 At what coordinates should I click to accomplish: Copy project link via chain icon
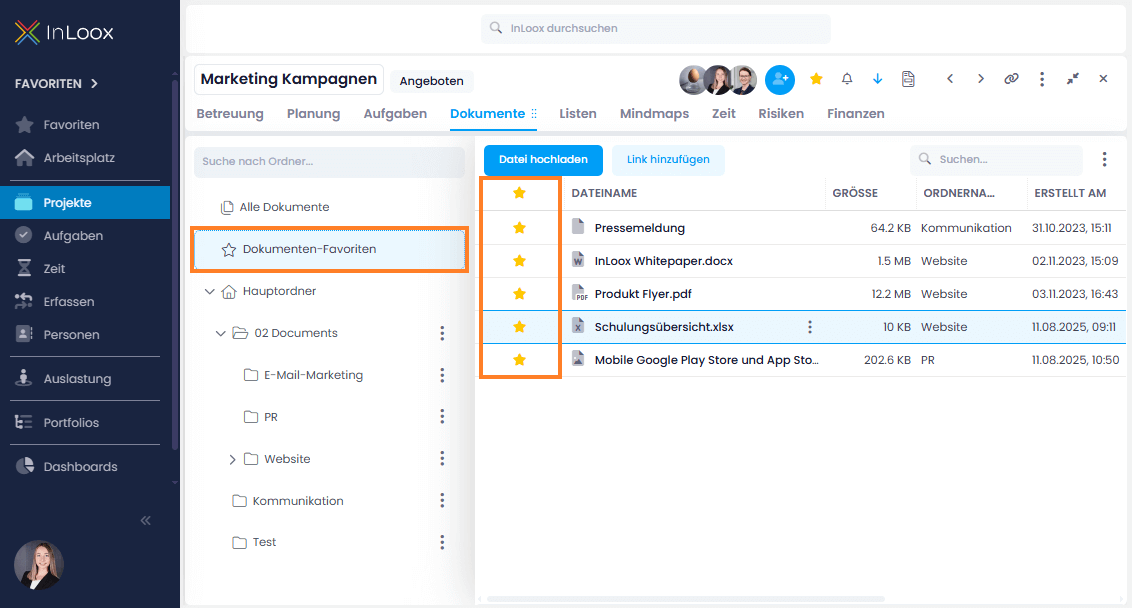coord(1011,79)
